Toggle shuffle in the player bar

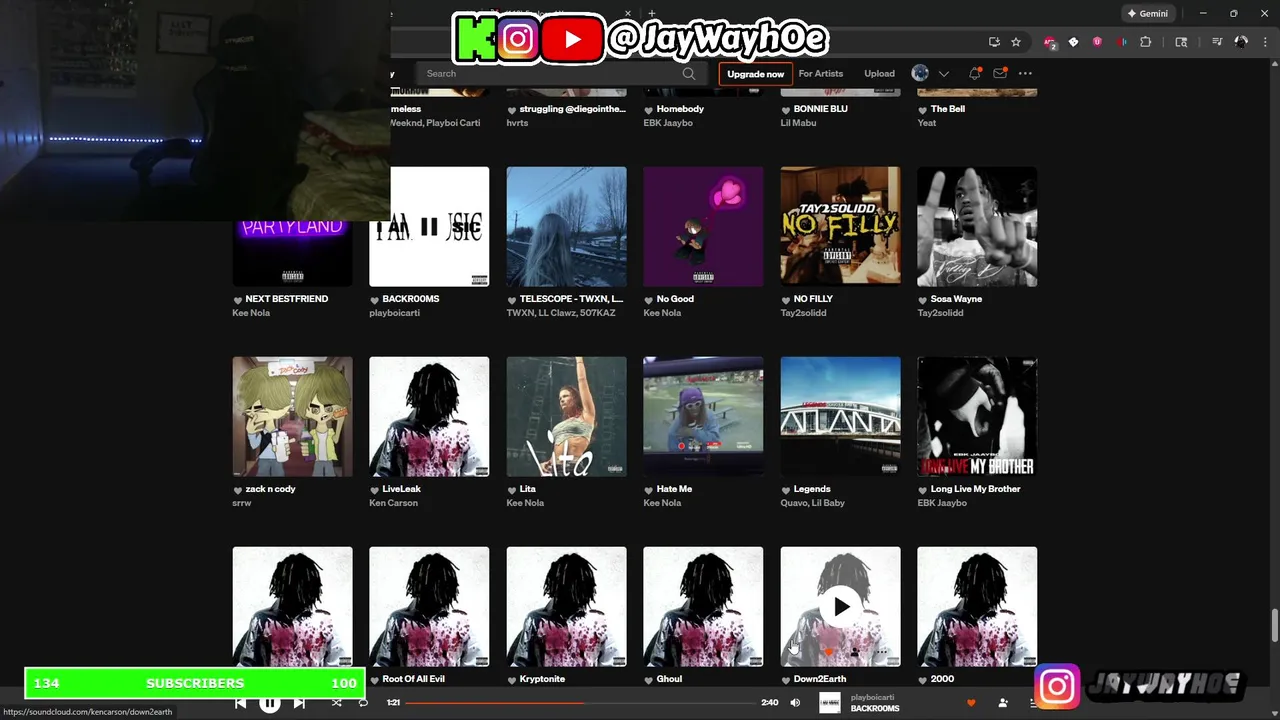tap(336, 703)
